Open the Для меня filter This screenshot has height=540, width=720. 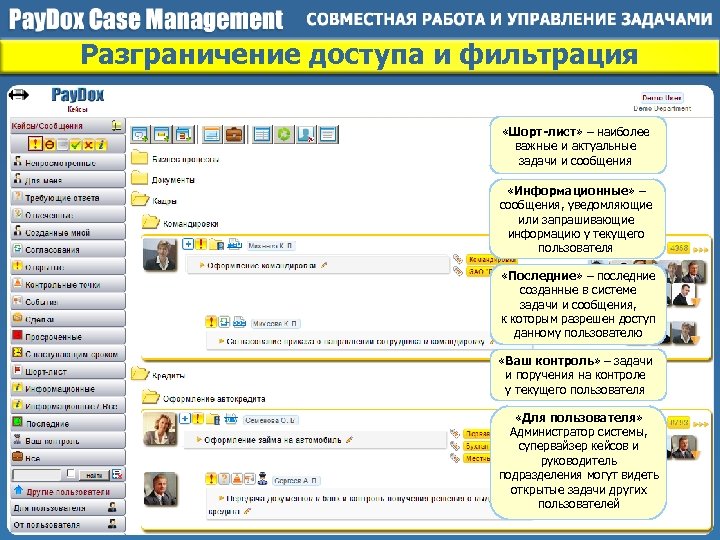point(68,180)
